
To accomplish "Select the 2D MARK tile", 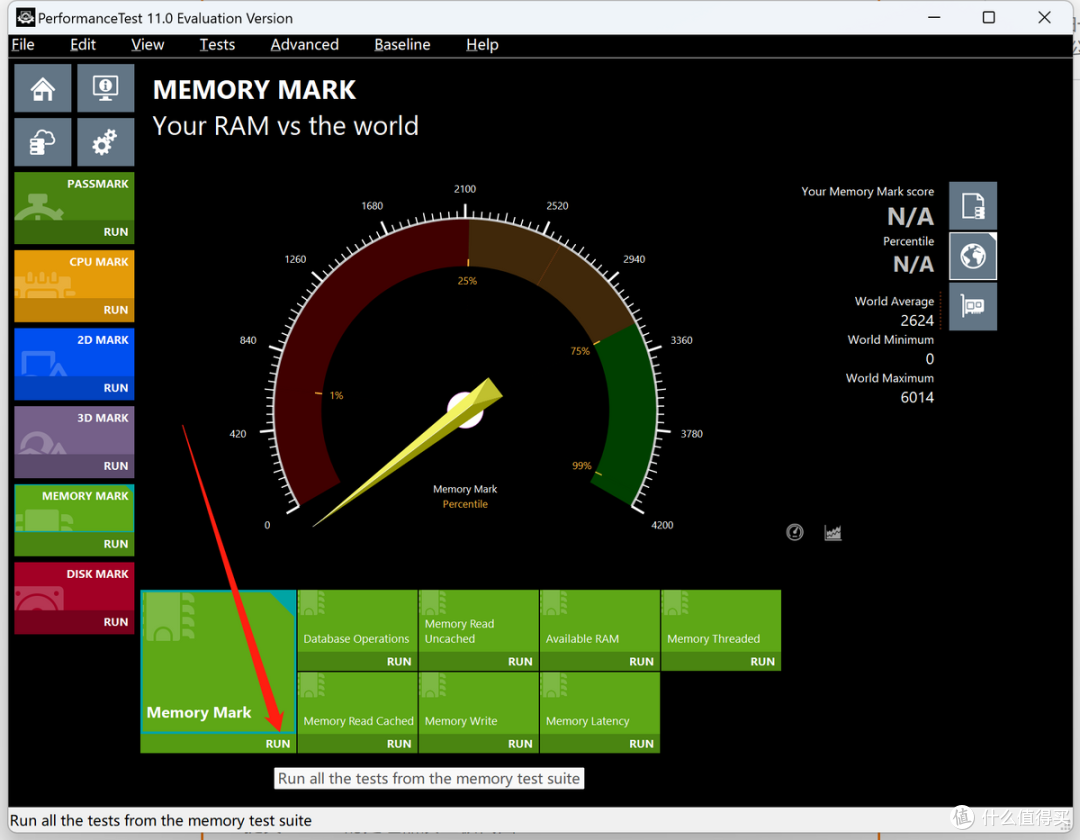I will coord(74,352).
